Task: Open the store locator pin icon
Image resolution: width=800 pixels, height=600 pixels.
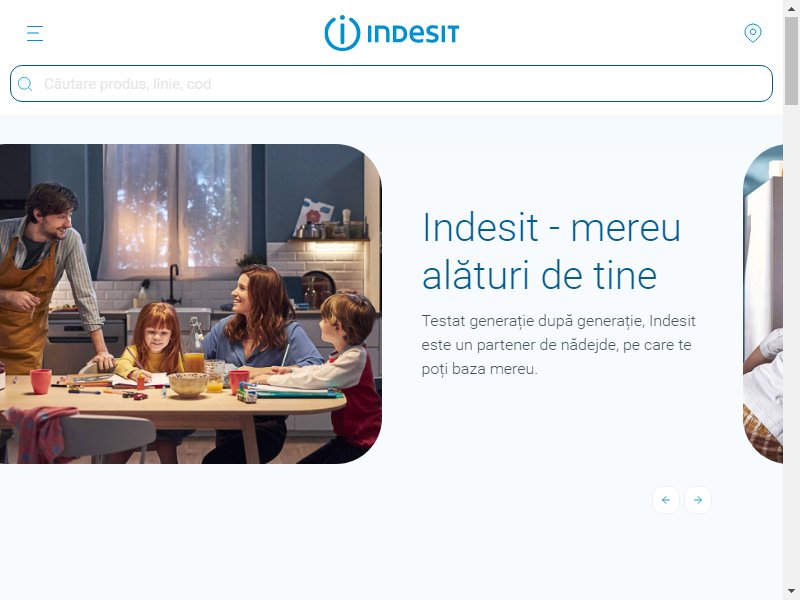Action: (753, 33)
